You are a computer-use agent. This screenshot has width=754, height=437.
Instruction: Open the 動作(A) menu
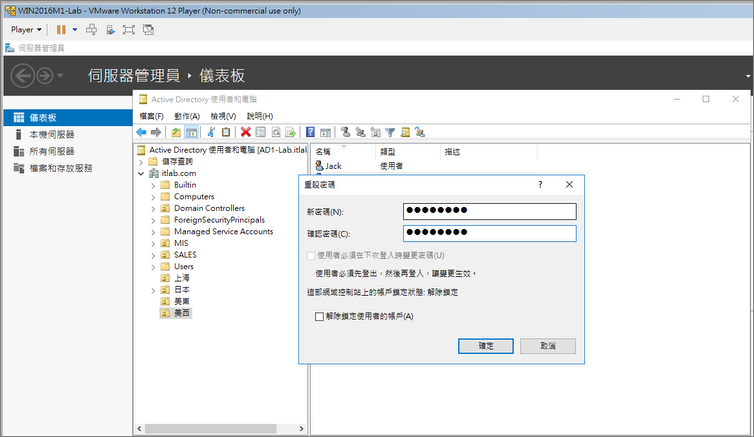pyautogui.click(x=187, y=116)
